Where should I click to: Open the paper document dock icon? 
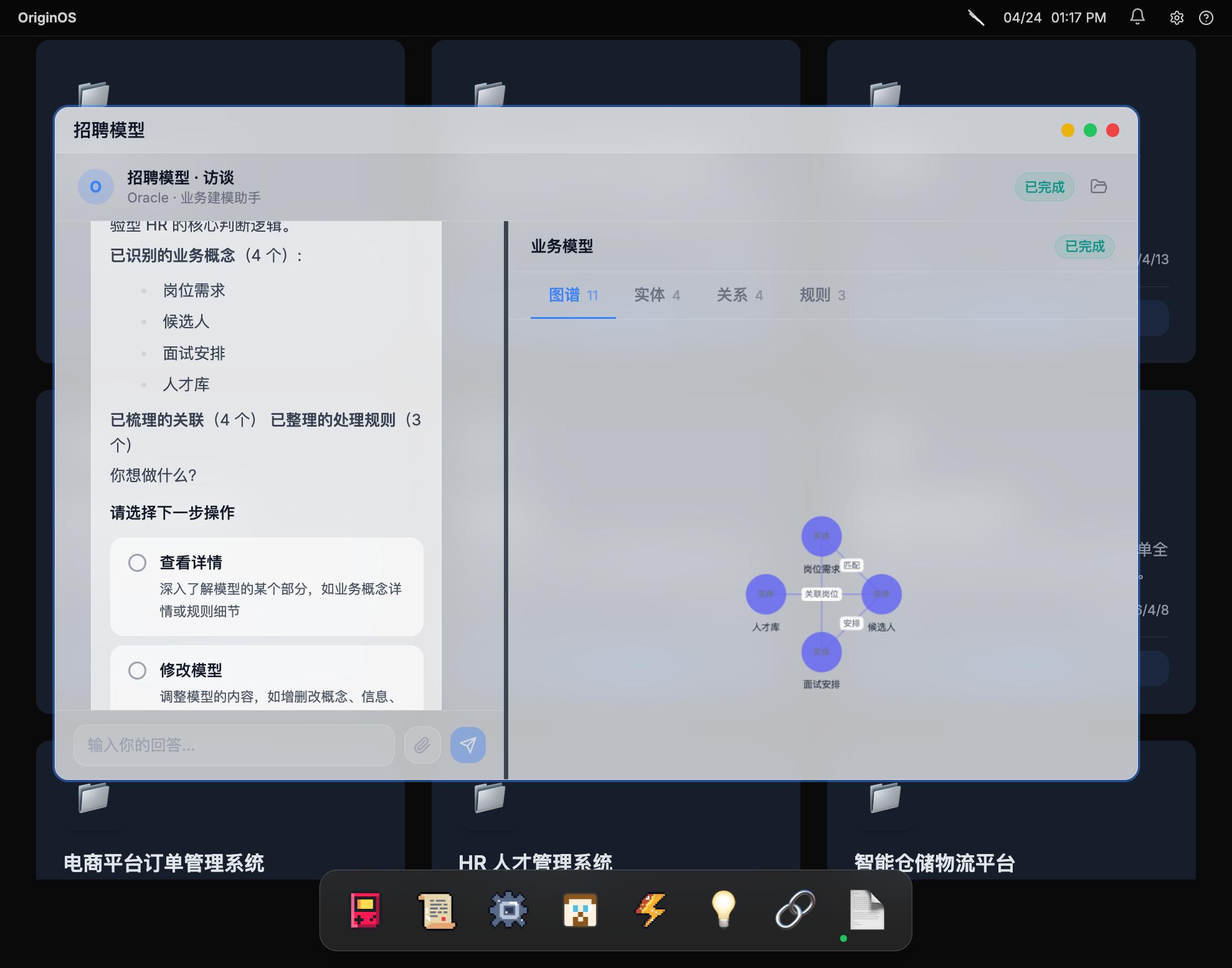[x=866, y=910]
